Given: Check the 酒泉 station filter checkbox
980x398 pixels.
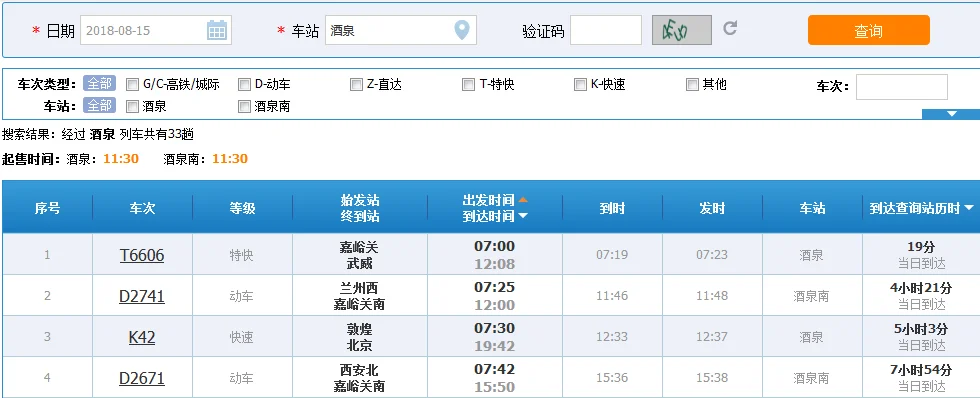Looking at the screenshot, I should pos(132,107).
